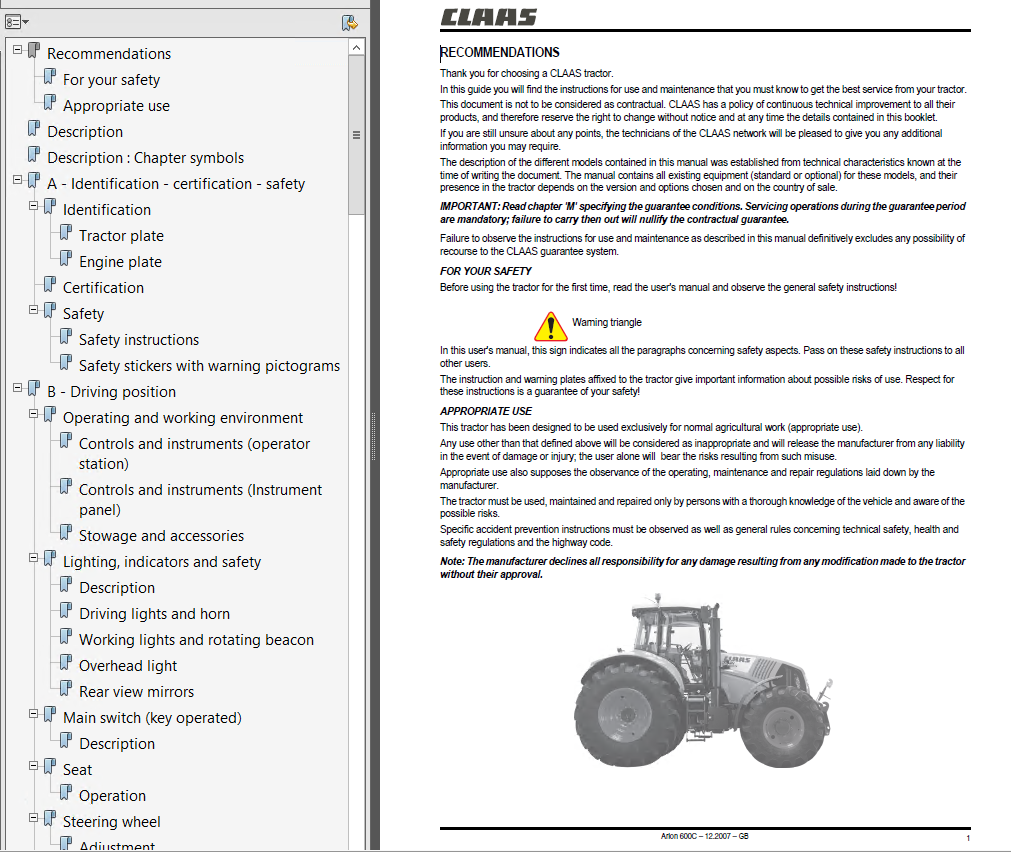Click the Engine plate bookmark icon

(x=66, y=258)
